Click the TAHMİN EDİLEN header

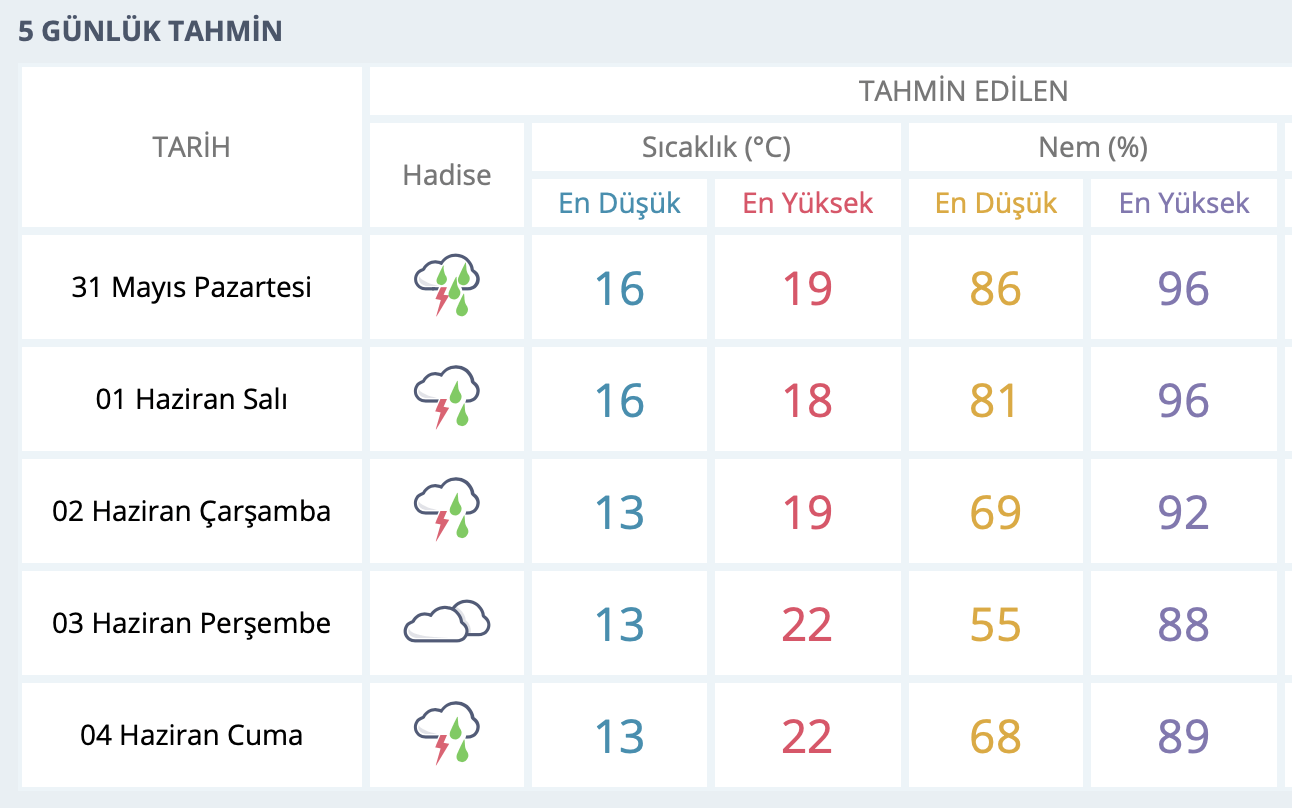click(x=963, y=91)
